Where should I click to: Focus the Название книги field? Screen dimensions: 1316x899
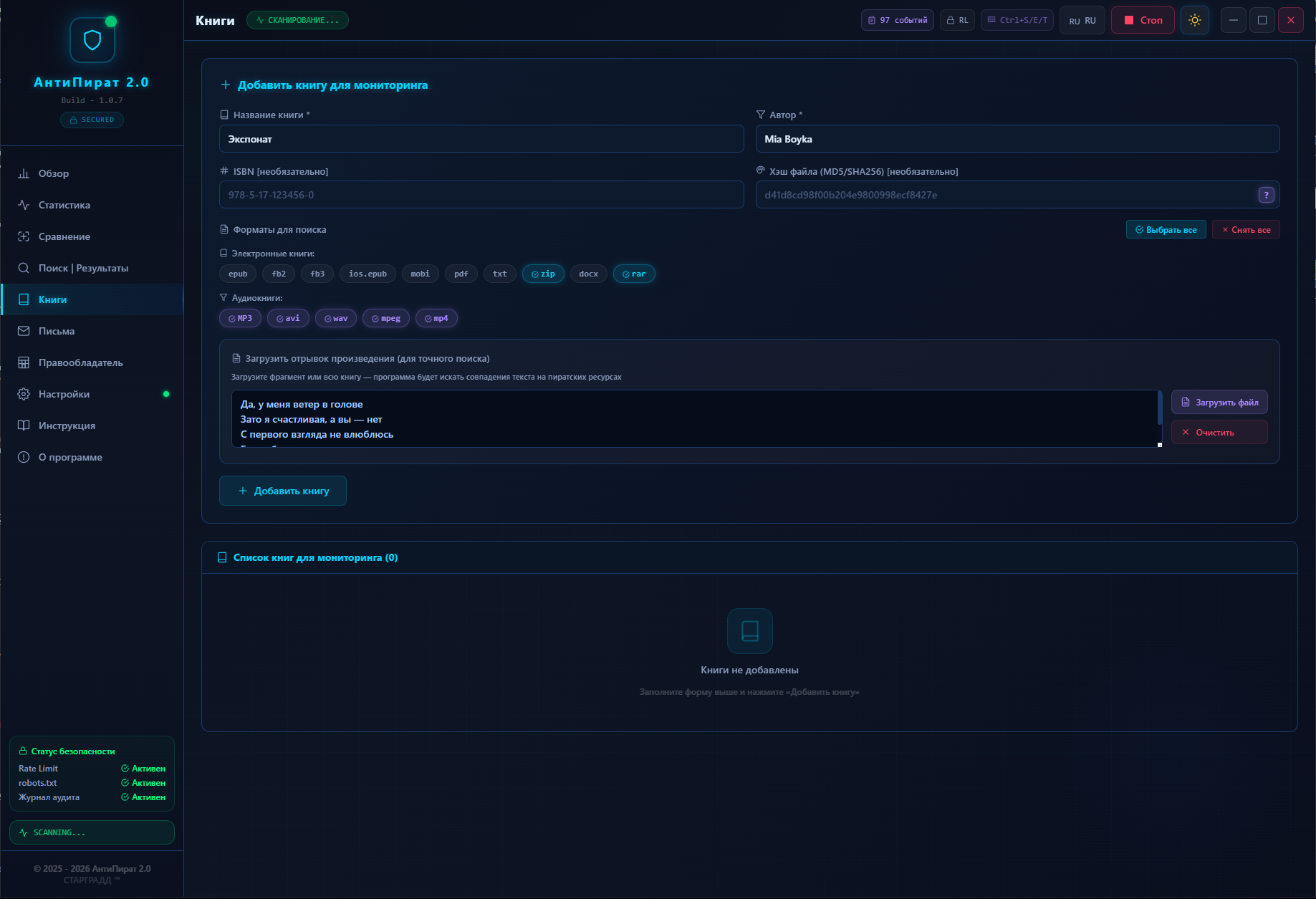click(481, 139)
